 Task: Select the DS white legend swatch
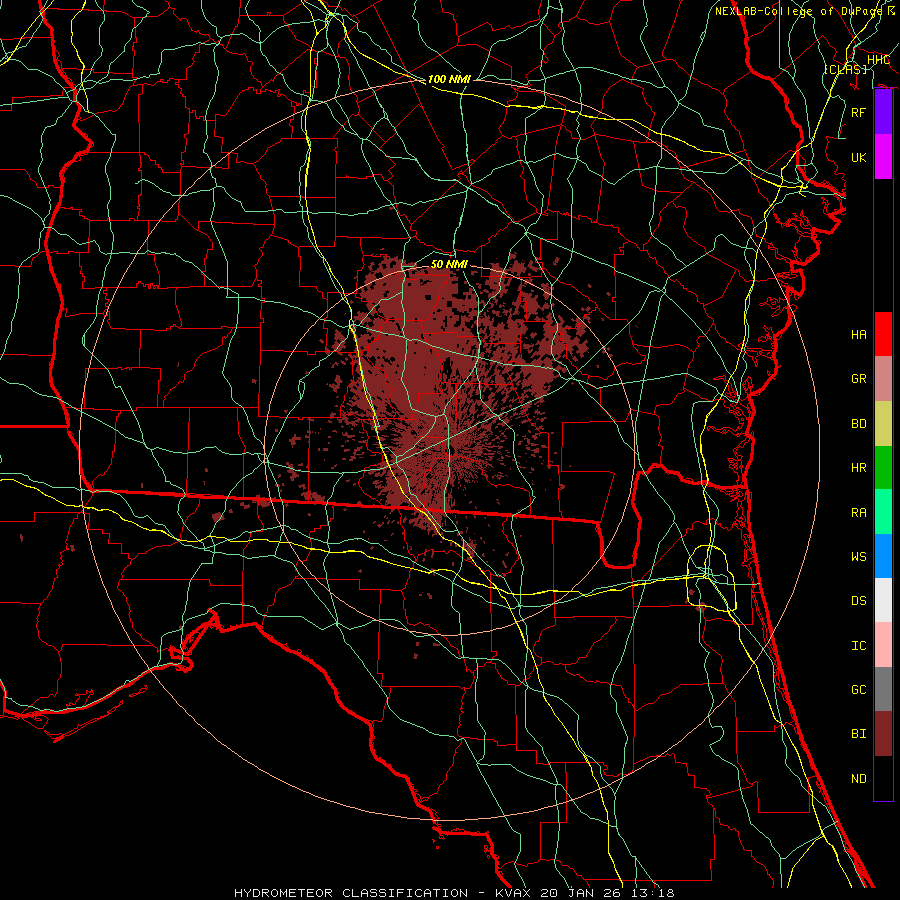click(x=883, y=600)
